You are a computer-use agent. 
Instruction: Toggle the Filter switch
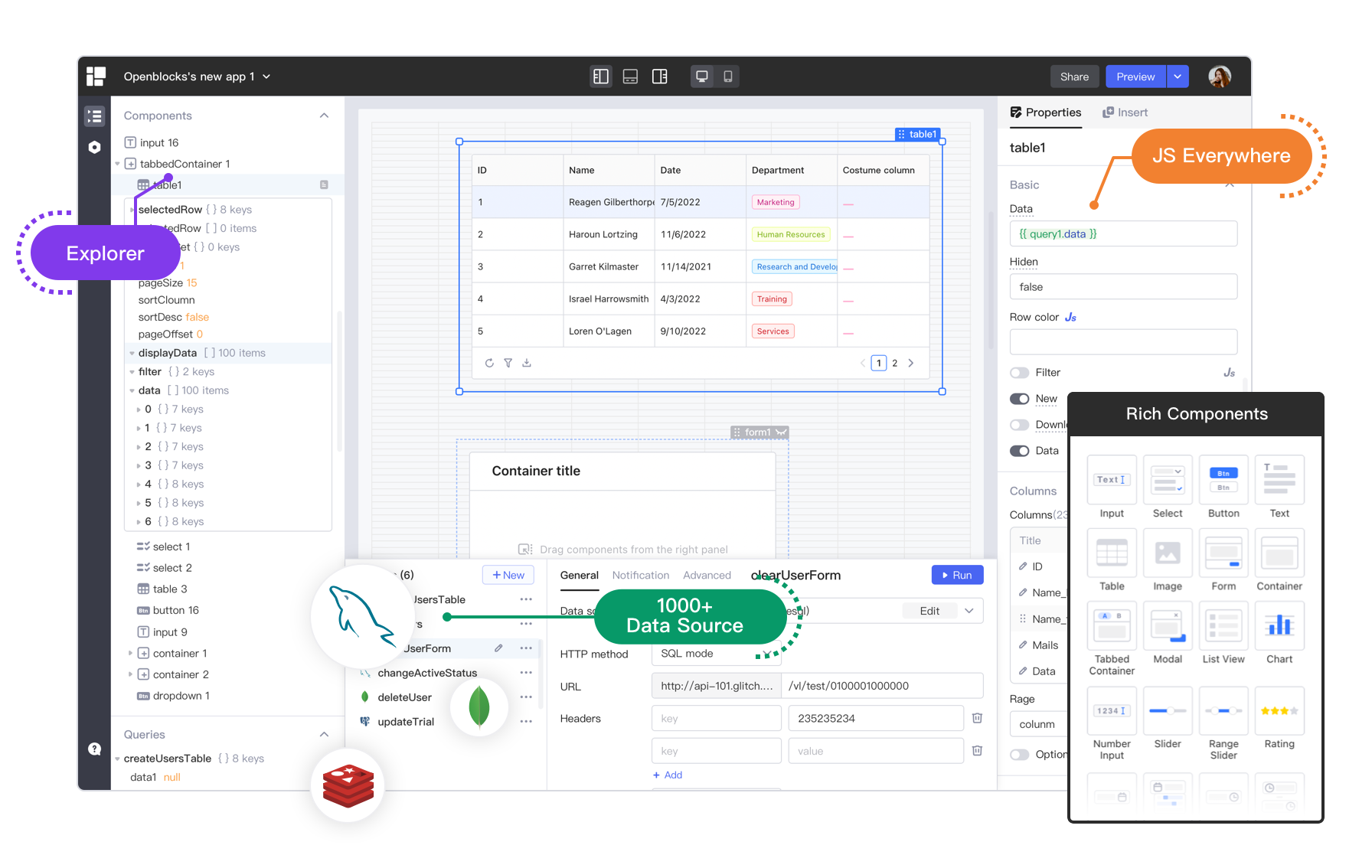(1019, 373)
